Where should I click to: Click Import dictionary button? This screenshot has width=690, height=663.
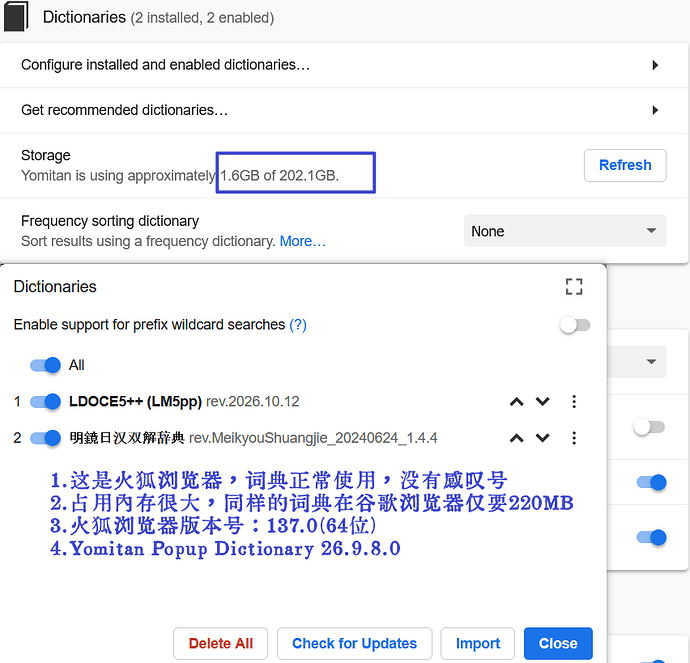[477, 644]
